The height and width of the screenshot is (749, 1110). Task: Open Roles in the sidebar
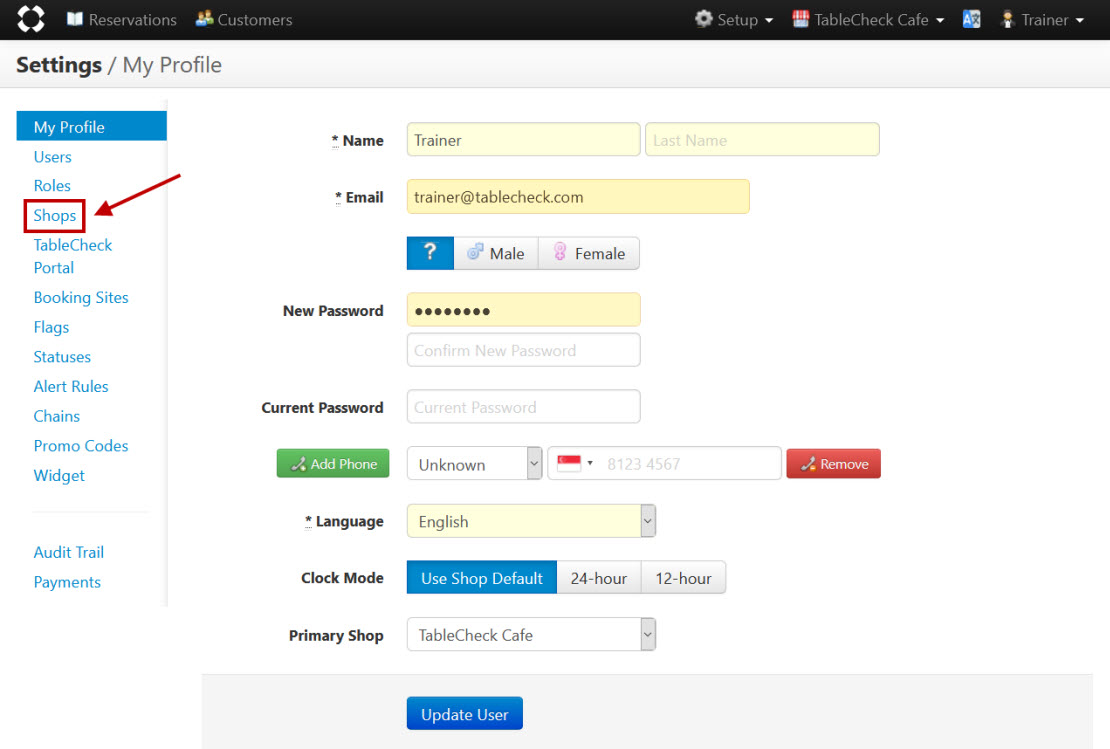pyautogui.click(x=52, y=185)
